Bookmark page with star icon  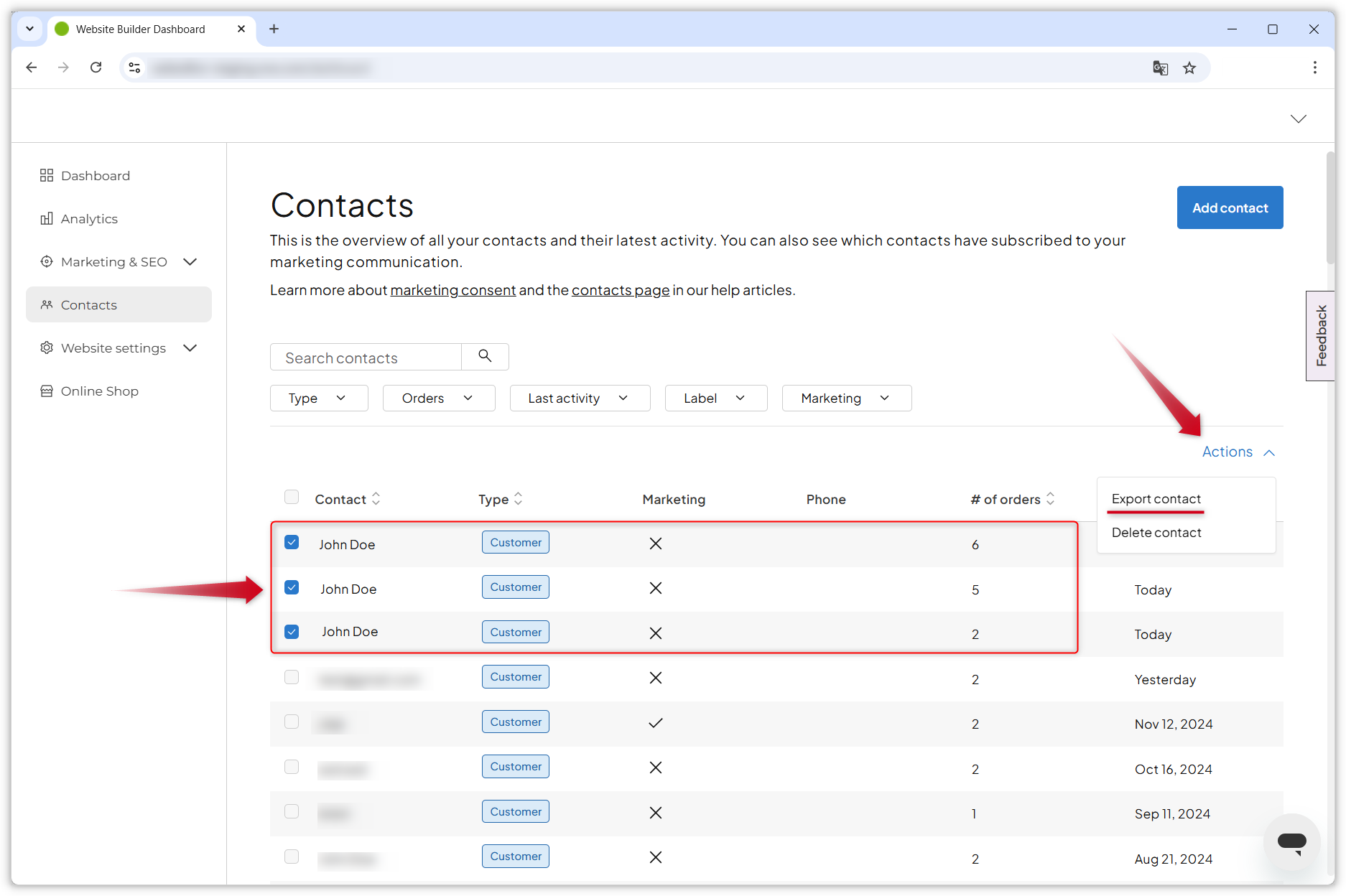1189,67
